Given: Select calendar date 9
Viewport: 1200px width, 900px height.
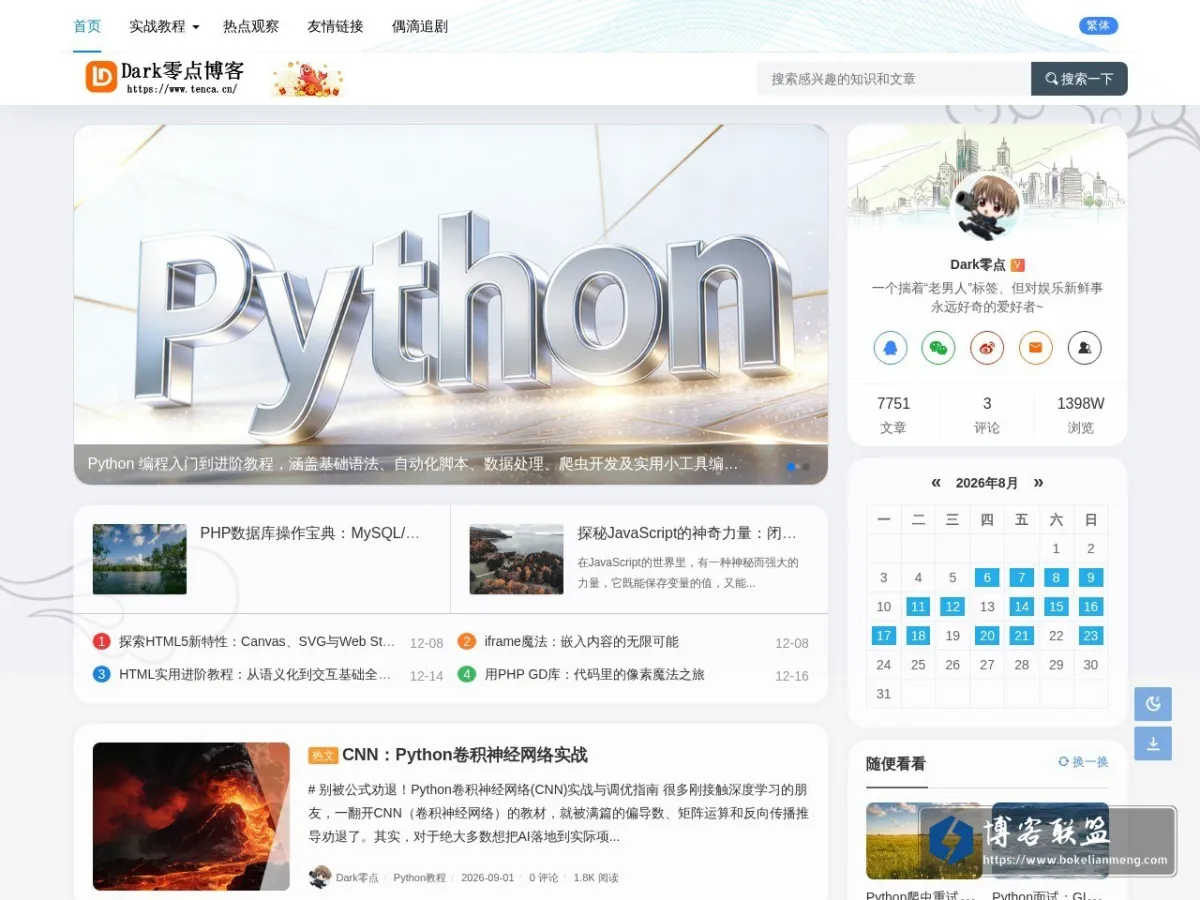Looking at the screenshot, I should (1091, 577).
